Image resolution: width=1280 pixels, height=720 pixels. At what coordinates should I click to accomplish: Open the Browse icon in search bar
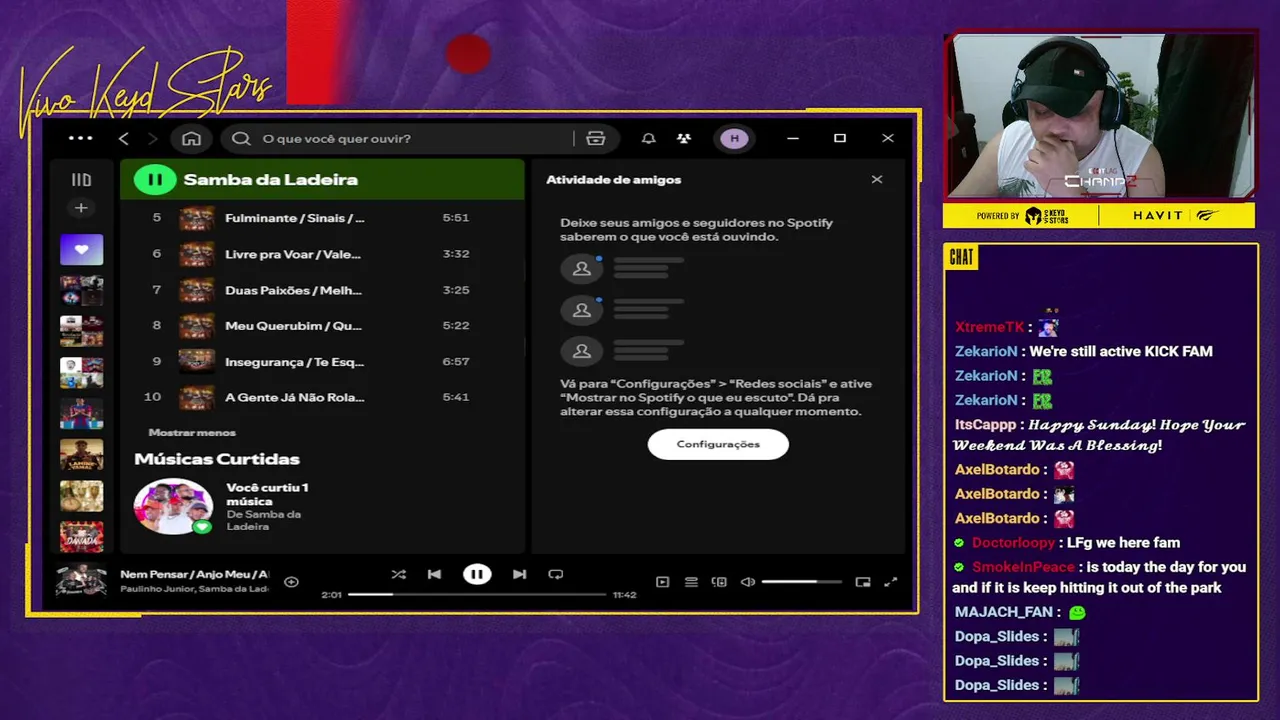click(596, 138)
